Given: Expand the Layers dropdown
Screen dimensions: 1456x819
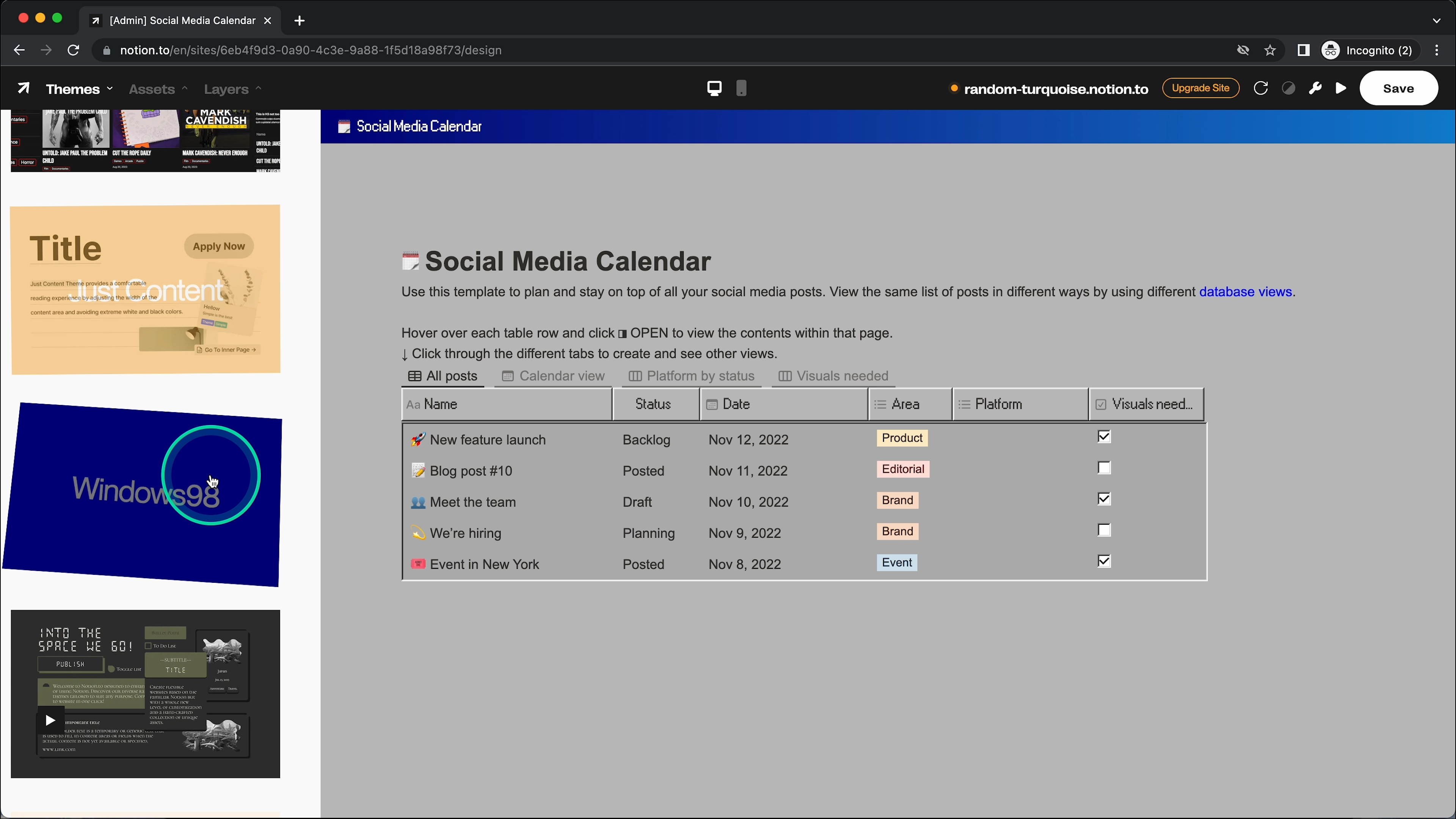Looking at the screenshot, I should click(232, 89).
